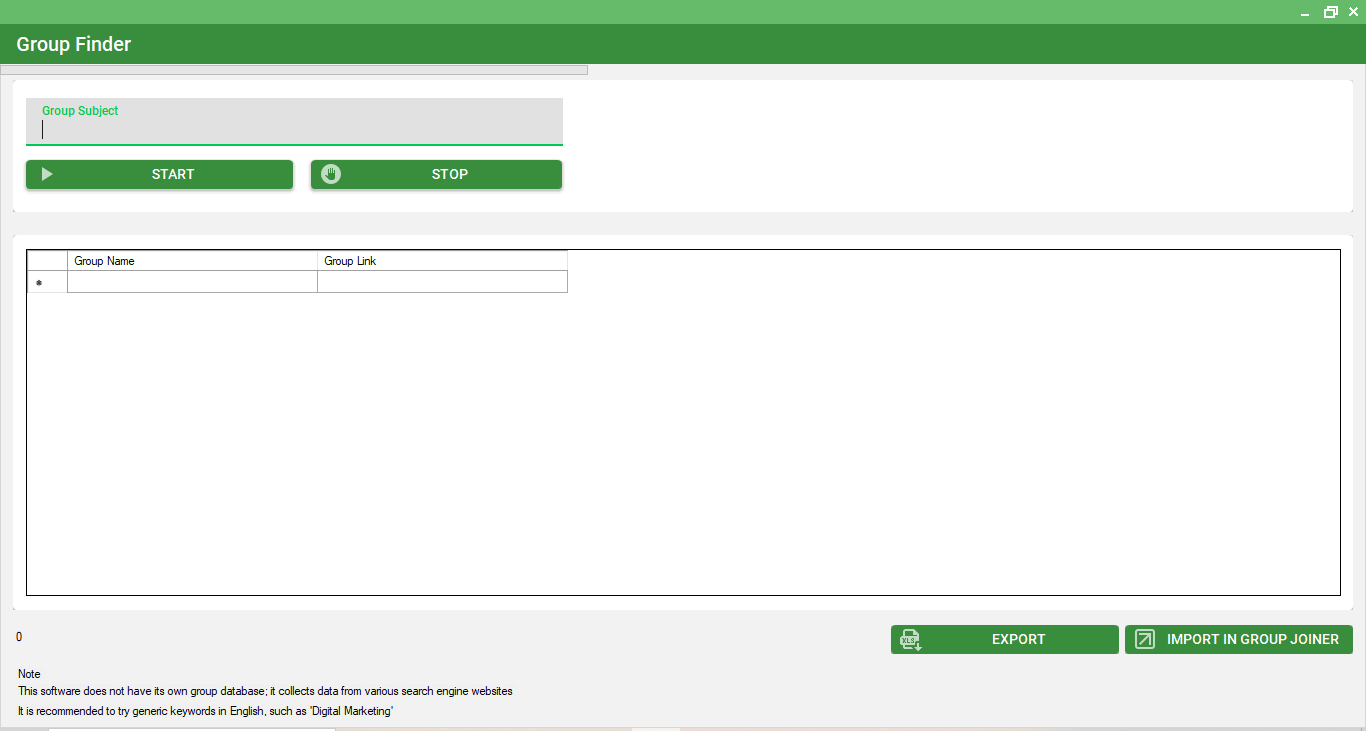Click the empty Group Name cell
Image resolution: width=1366 pixels, height=731 pixels.
pyautogui.click(x=192, y=281)
